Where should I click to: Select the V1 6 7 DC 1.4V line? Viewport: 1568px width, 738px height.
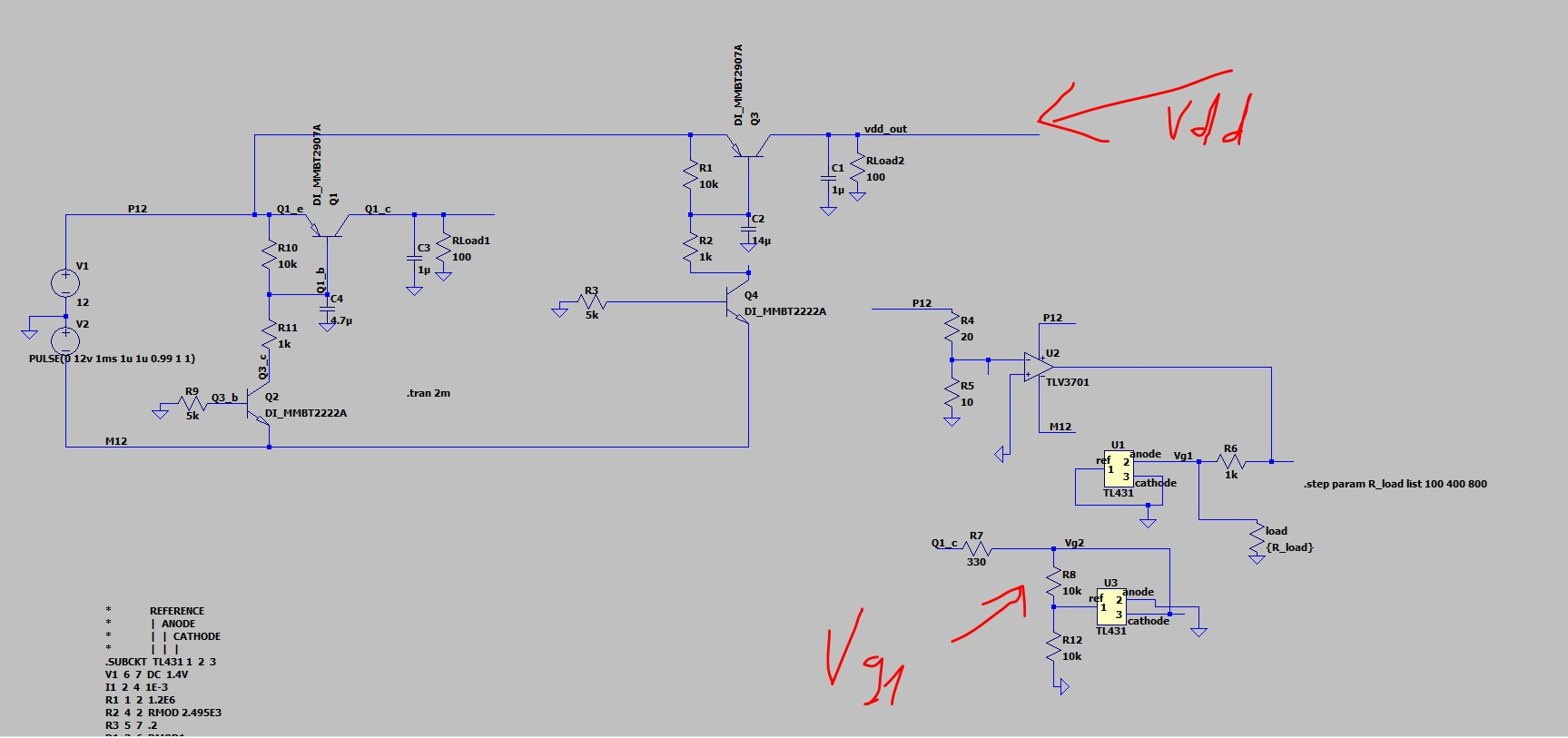(x=146, y=674)
